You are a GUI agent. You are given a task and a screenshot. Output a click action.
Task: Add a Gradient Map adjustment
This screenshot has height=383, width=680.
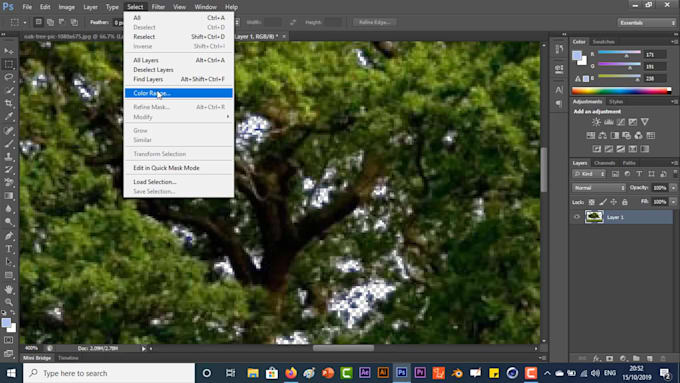(645, 149)
